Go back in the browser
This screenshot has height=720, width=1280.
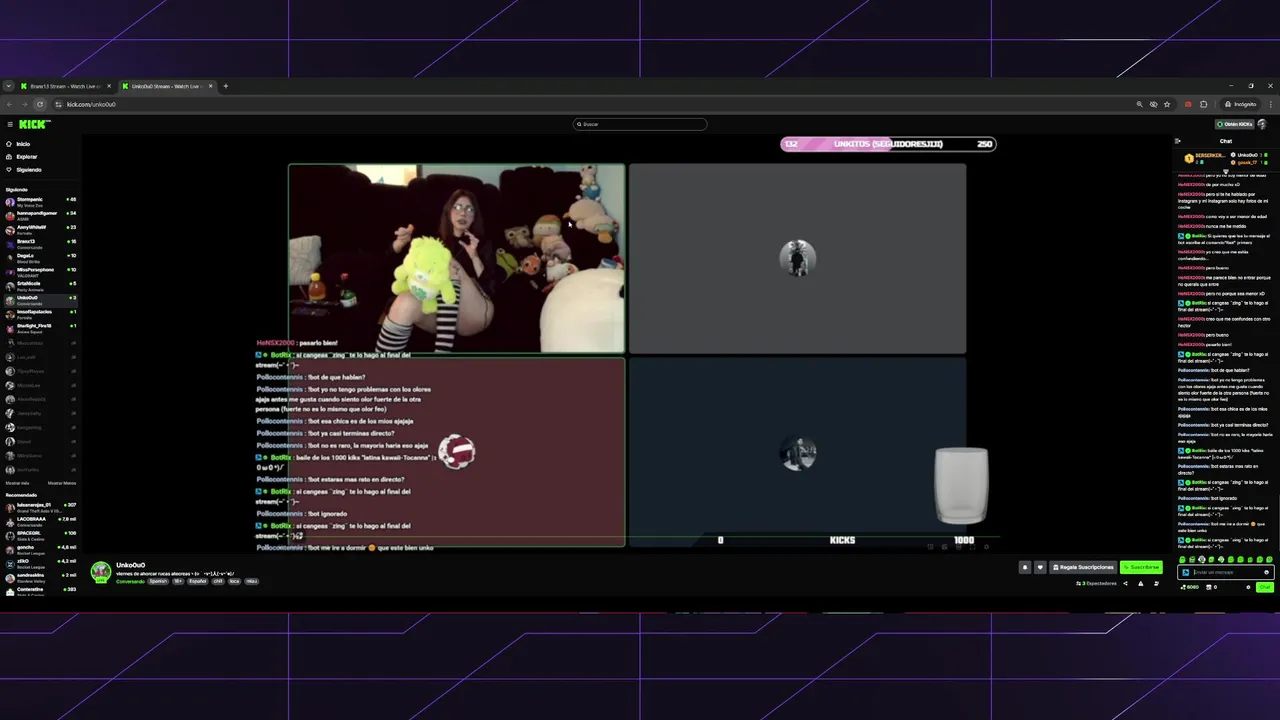tap(10, 104)
